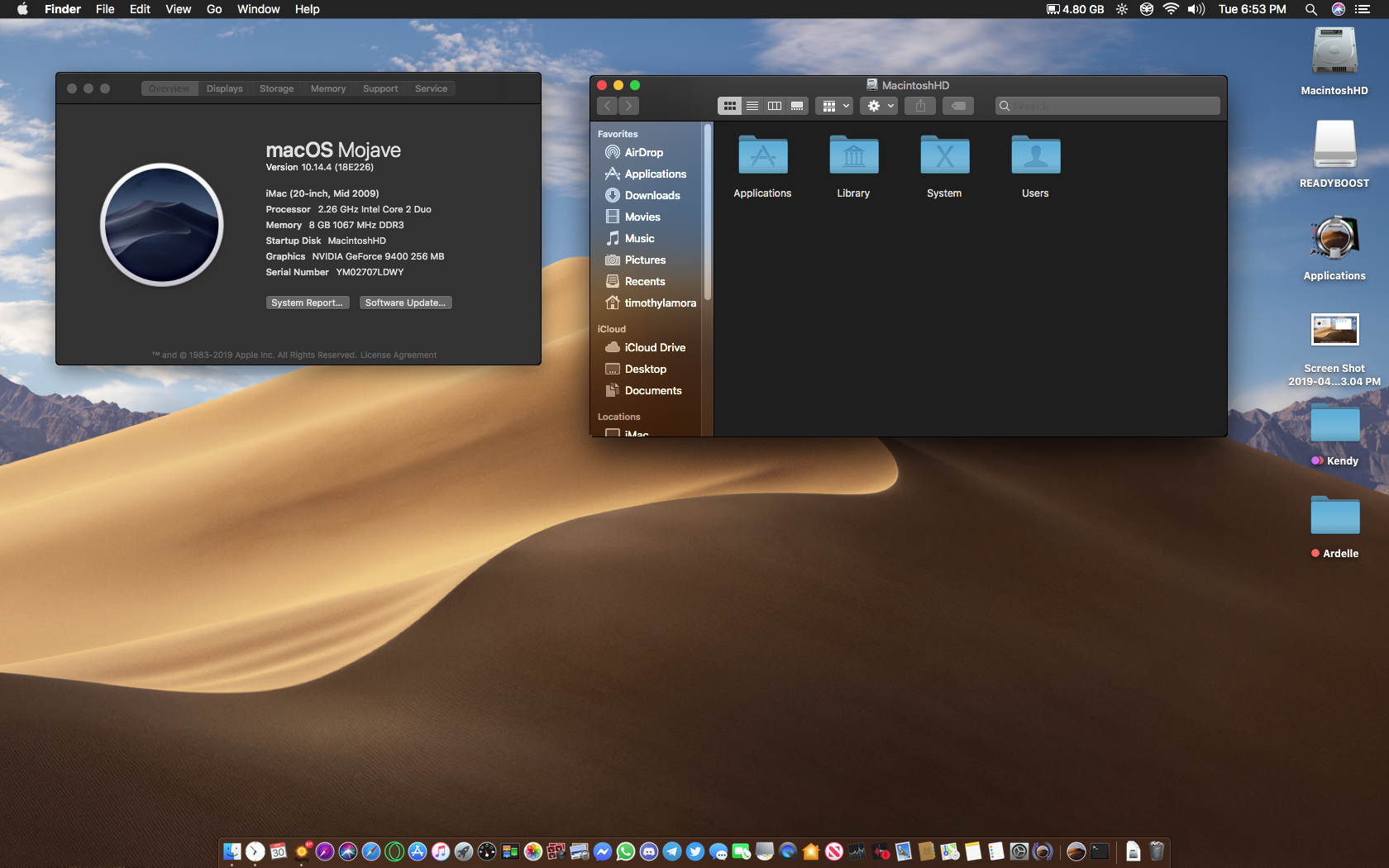Open AirDrop in the Finder sidebar
The image size is (1389, 868).
point(645,152)
